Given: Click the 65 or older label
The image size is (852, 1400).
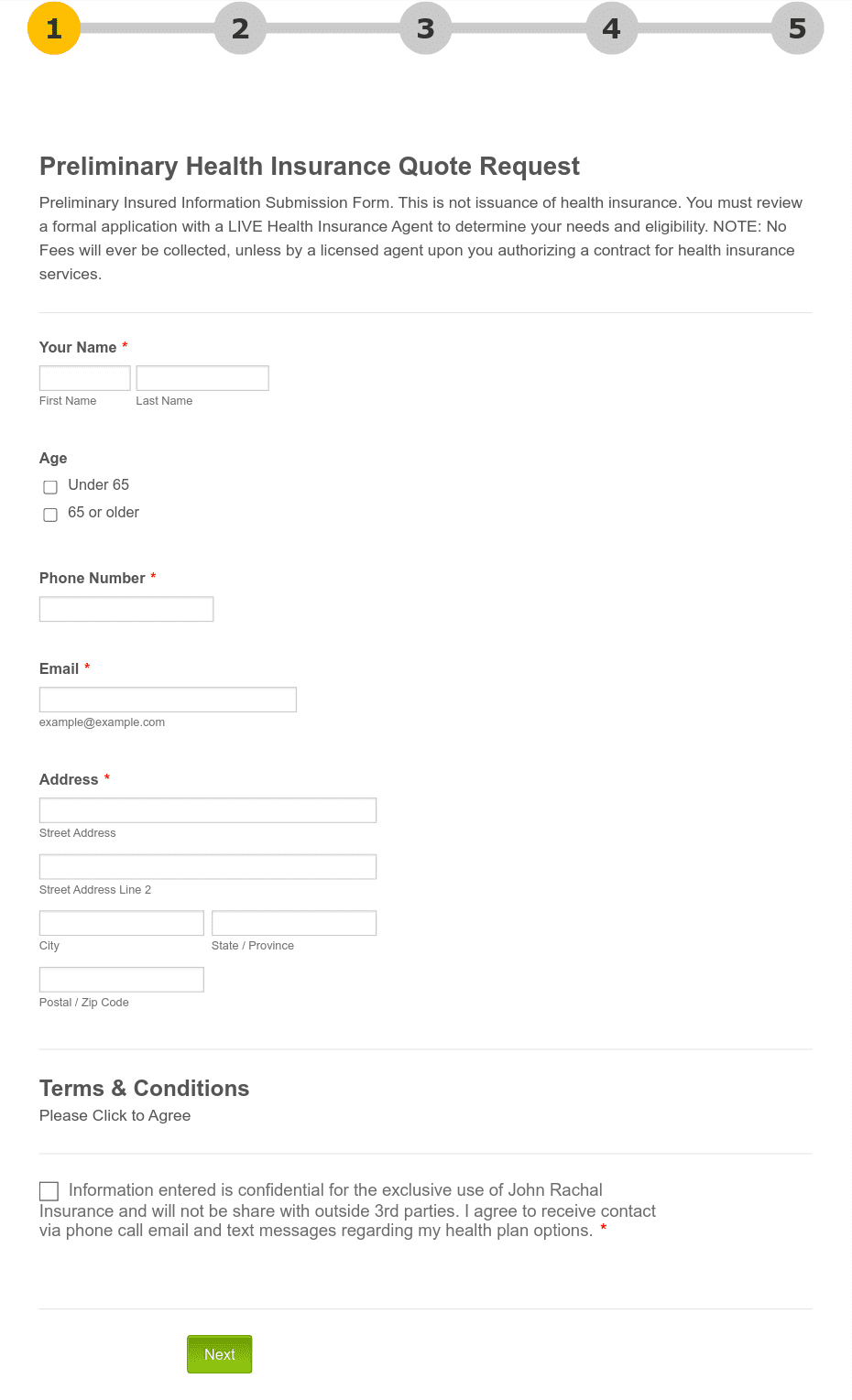Looking at the screenshot, I should [x=104, y=513].
